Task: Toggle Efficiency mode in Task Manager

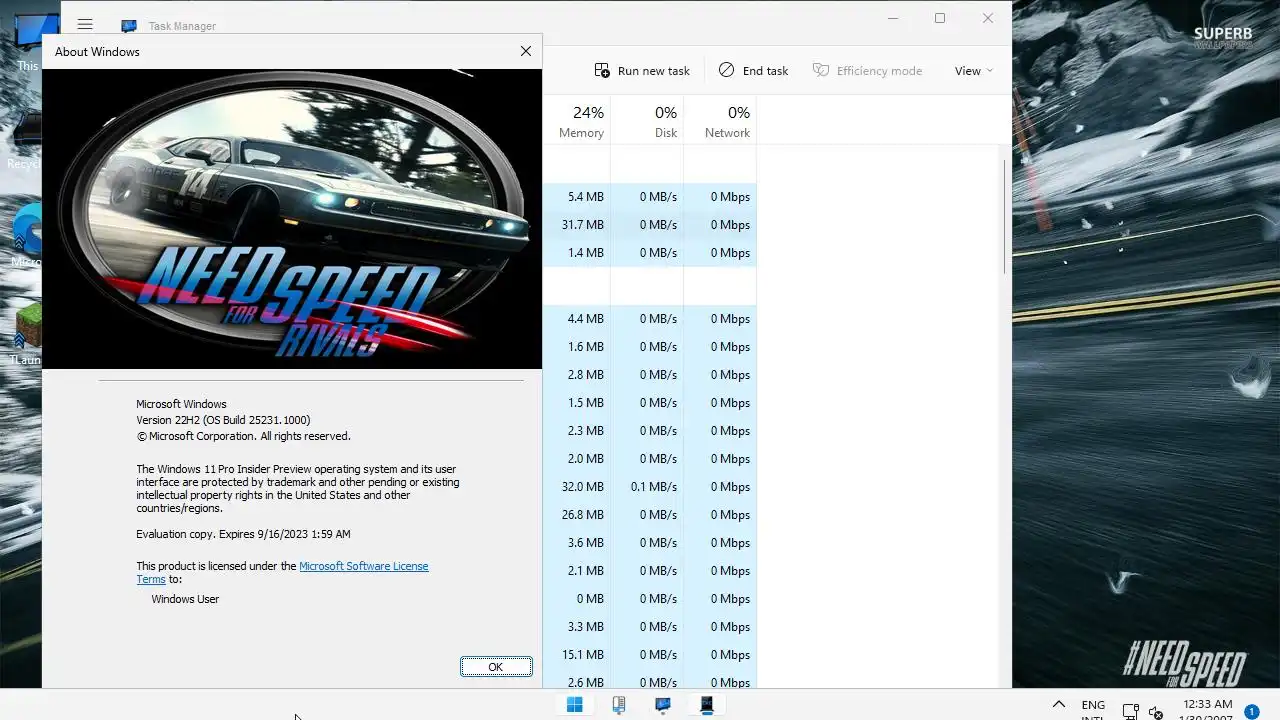Action: click(867, 71)
